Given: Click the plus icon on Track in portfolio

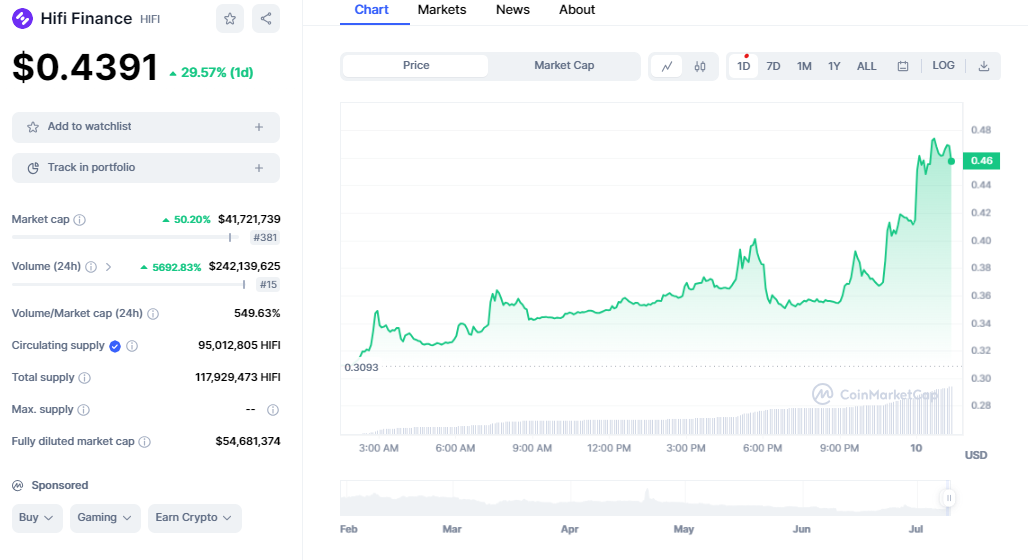Looking at the screenshot, I should [259, 169].
